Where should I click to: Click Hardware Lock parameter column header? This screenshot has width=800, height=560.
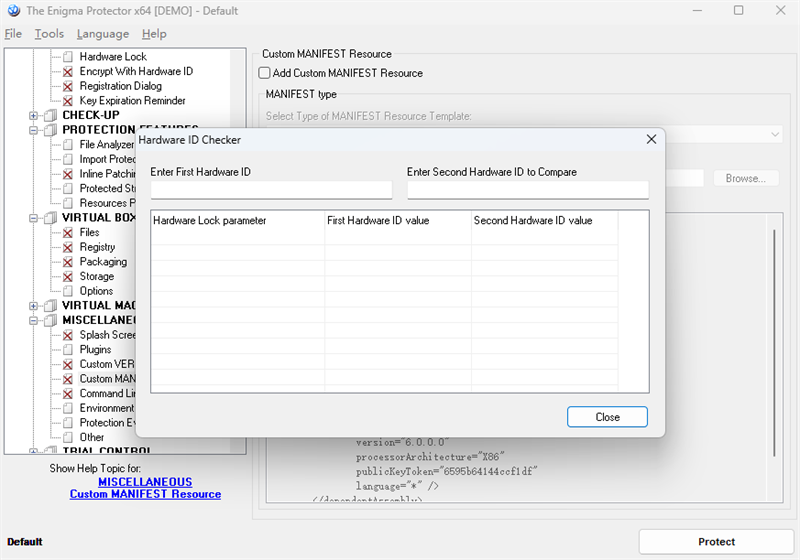[238, 220]
